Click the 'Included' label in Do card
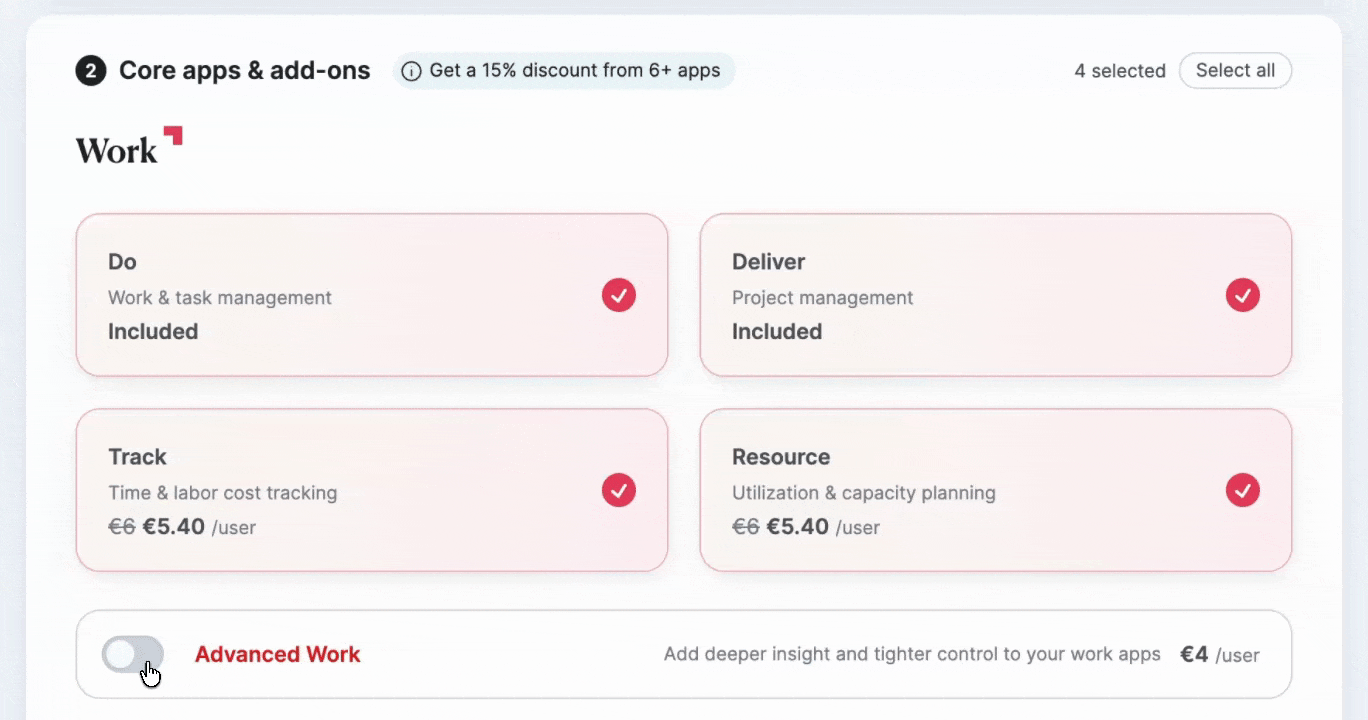 (x=153, y=332)
